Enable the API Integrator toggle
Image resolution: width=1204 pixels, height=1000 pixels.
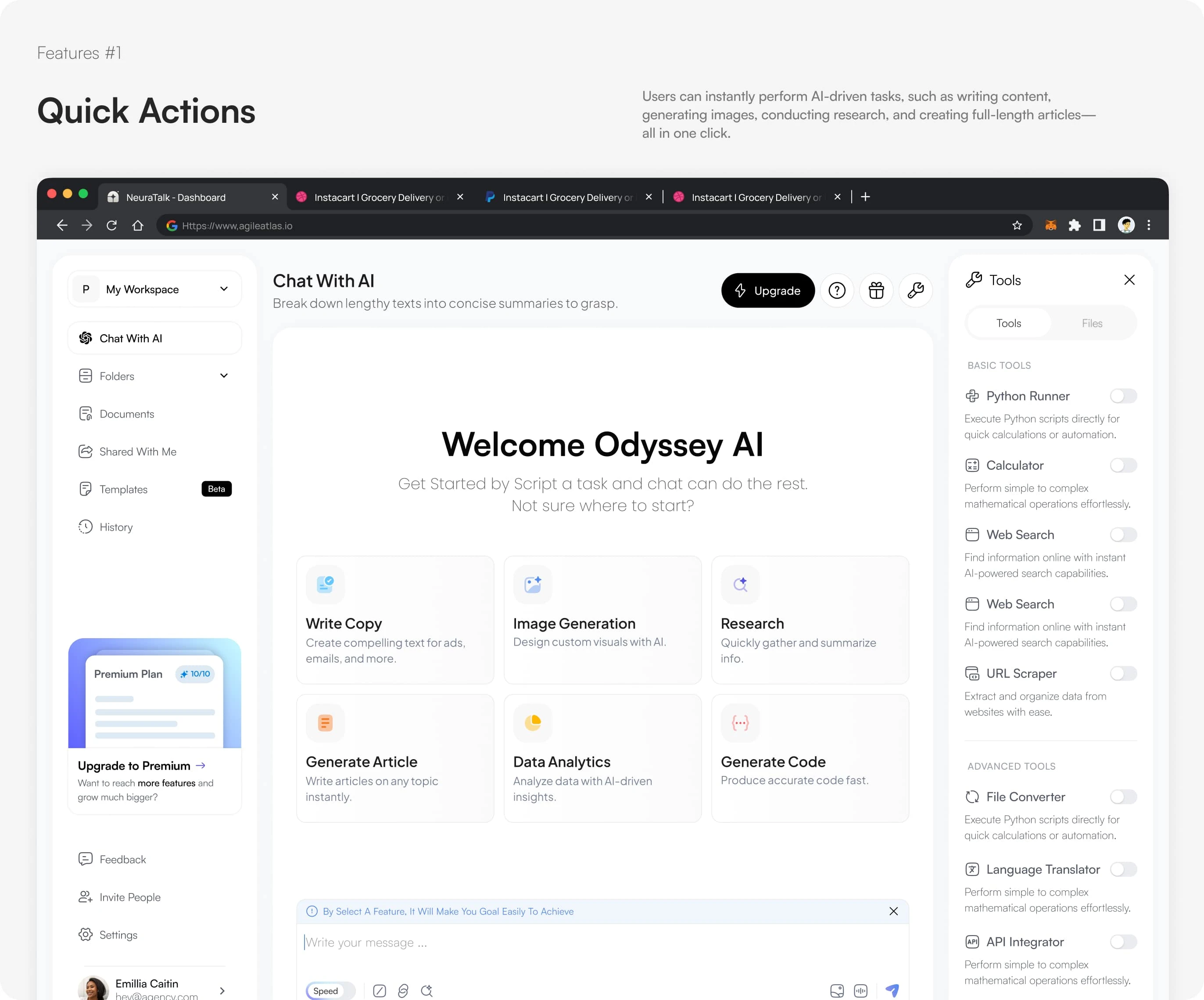[x=1123, y=942]
